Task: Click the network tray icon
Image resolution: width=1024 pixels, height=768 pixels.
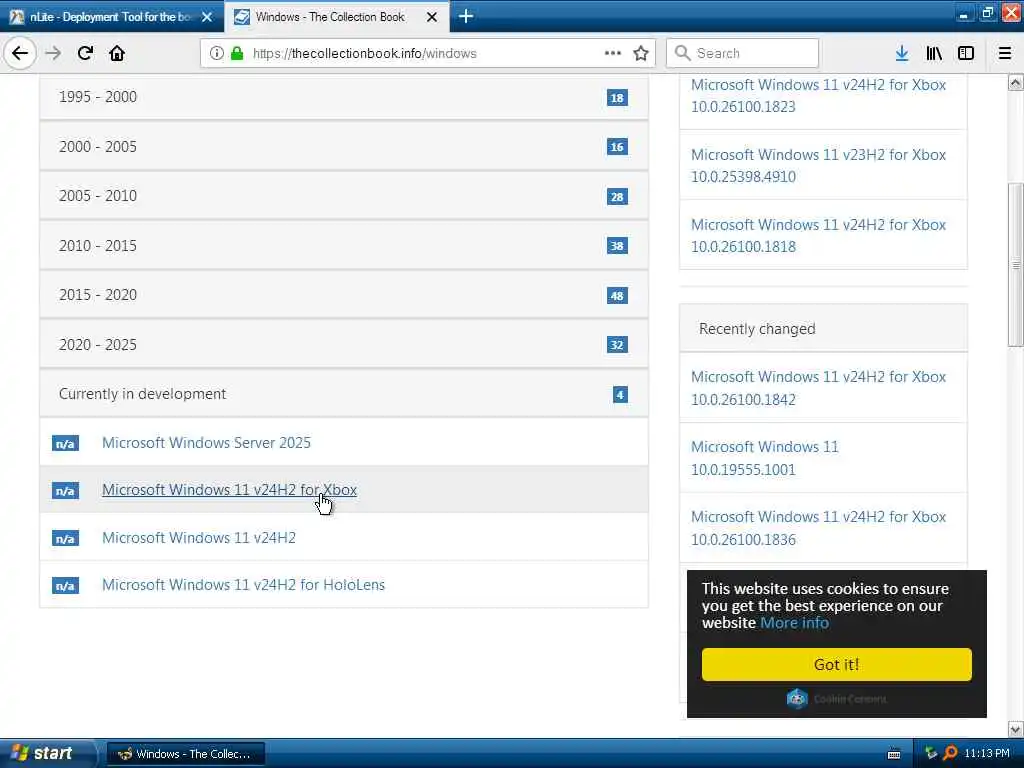Action: (x=931, y=753)
